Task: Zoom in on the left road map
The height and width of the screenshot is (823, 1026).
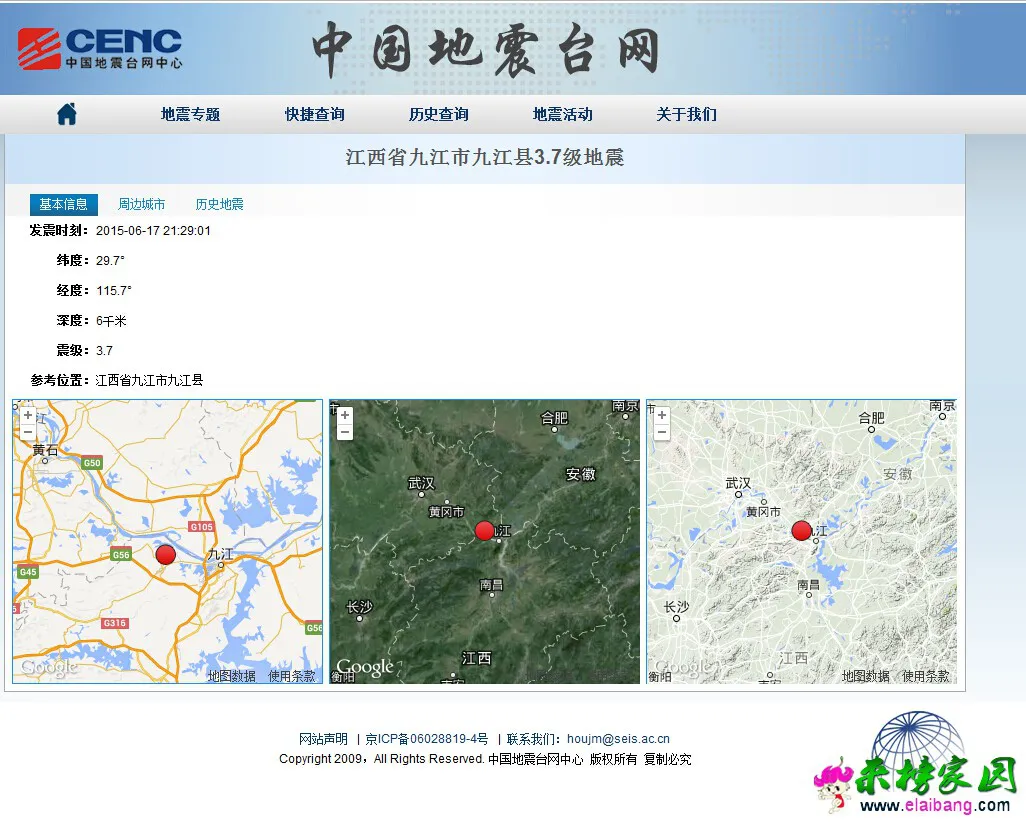Action: click(x=28, y=415)
